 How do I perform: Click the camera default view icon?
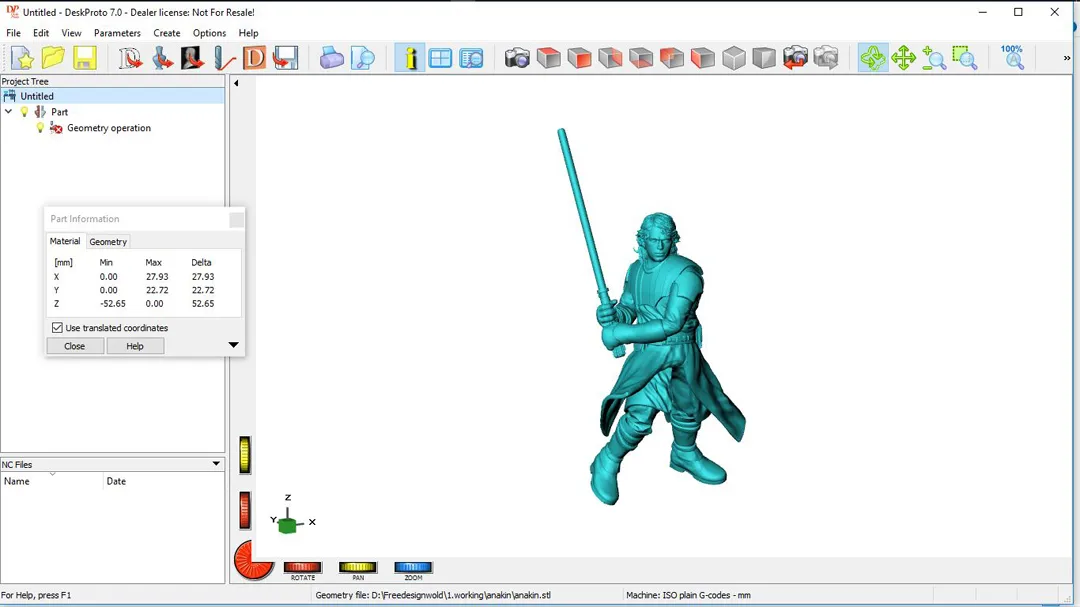tap(517, 58)
